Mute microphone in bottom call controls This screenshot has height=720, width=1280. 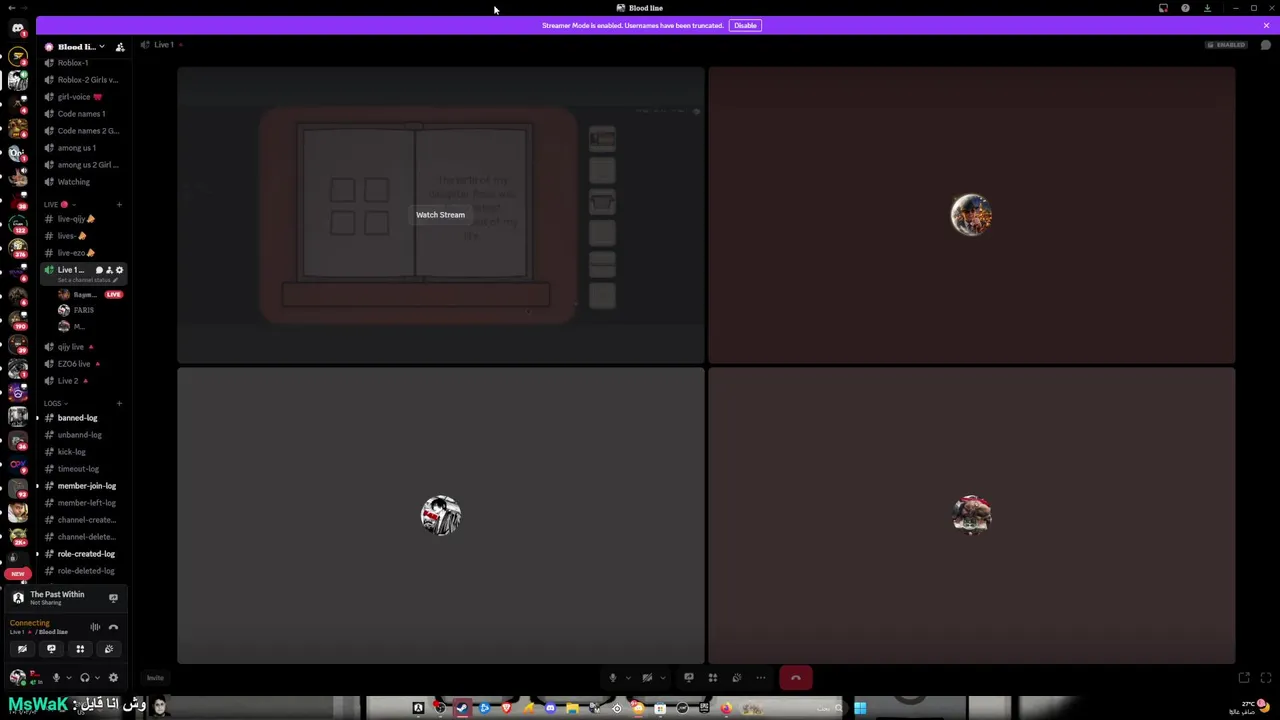click(613, 678)
